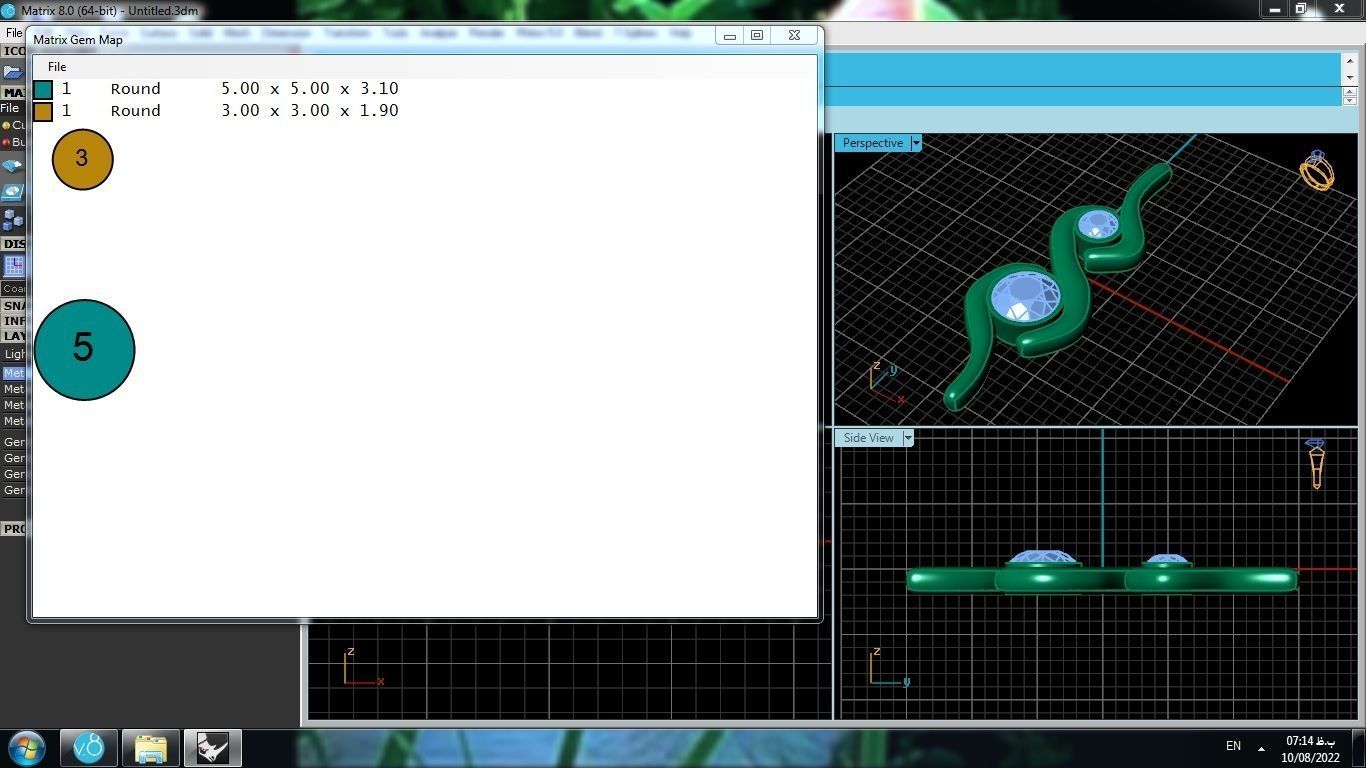The width and height of the screenshot is (1366, 768).
Task: Open the Side View viewport dropdown arrow
Action: point(908,438)
